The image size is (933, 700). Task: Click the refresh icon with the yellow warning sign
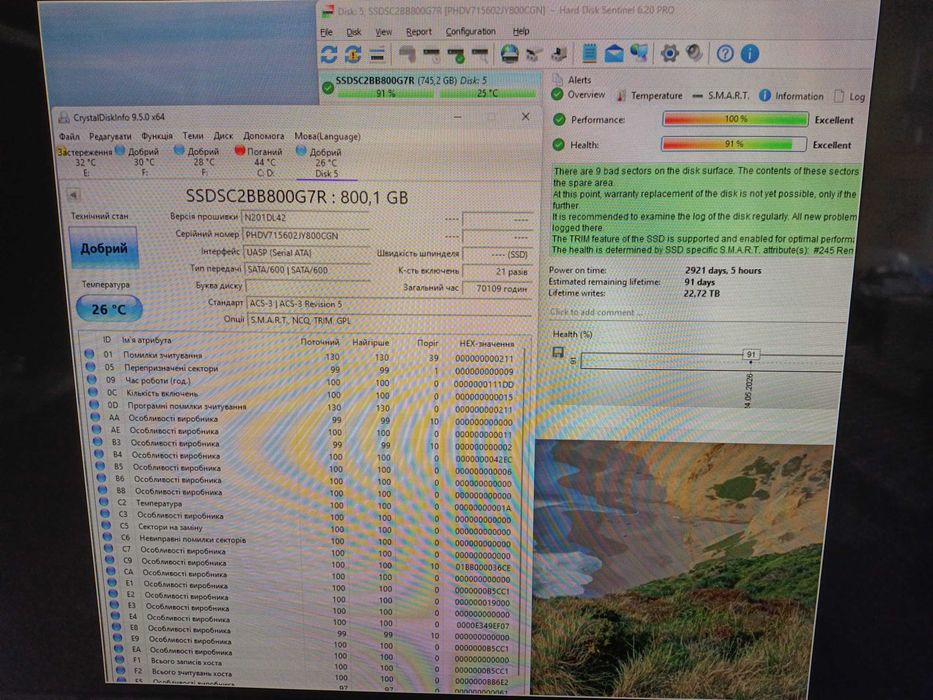pyautogui.click(x=353, y=54)
